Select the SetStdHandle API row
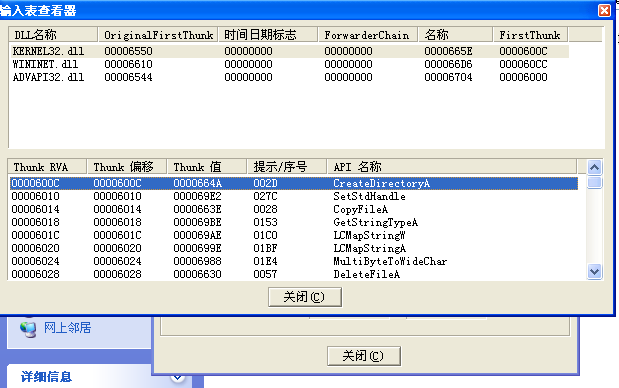 [x=294, y=196]
